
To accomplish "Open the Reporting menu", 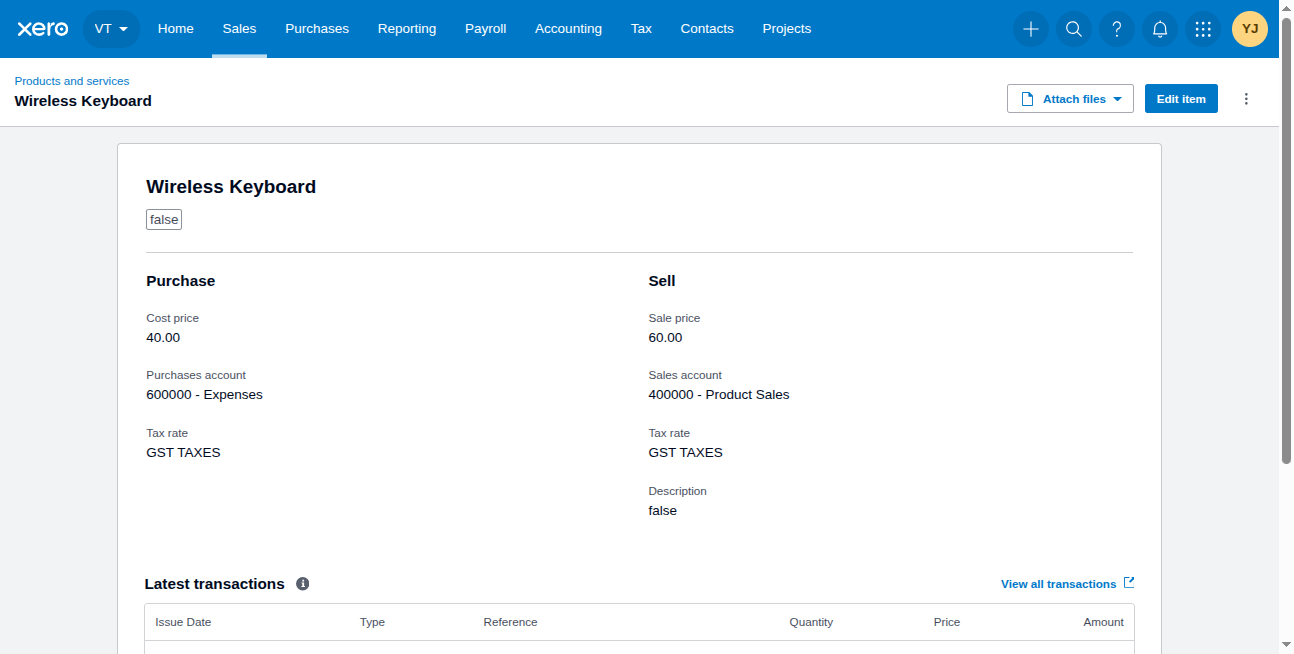I will 407,29.
